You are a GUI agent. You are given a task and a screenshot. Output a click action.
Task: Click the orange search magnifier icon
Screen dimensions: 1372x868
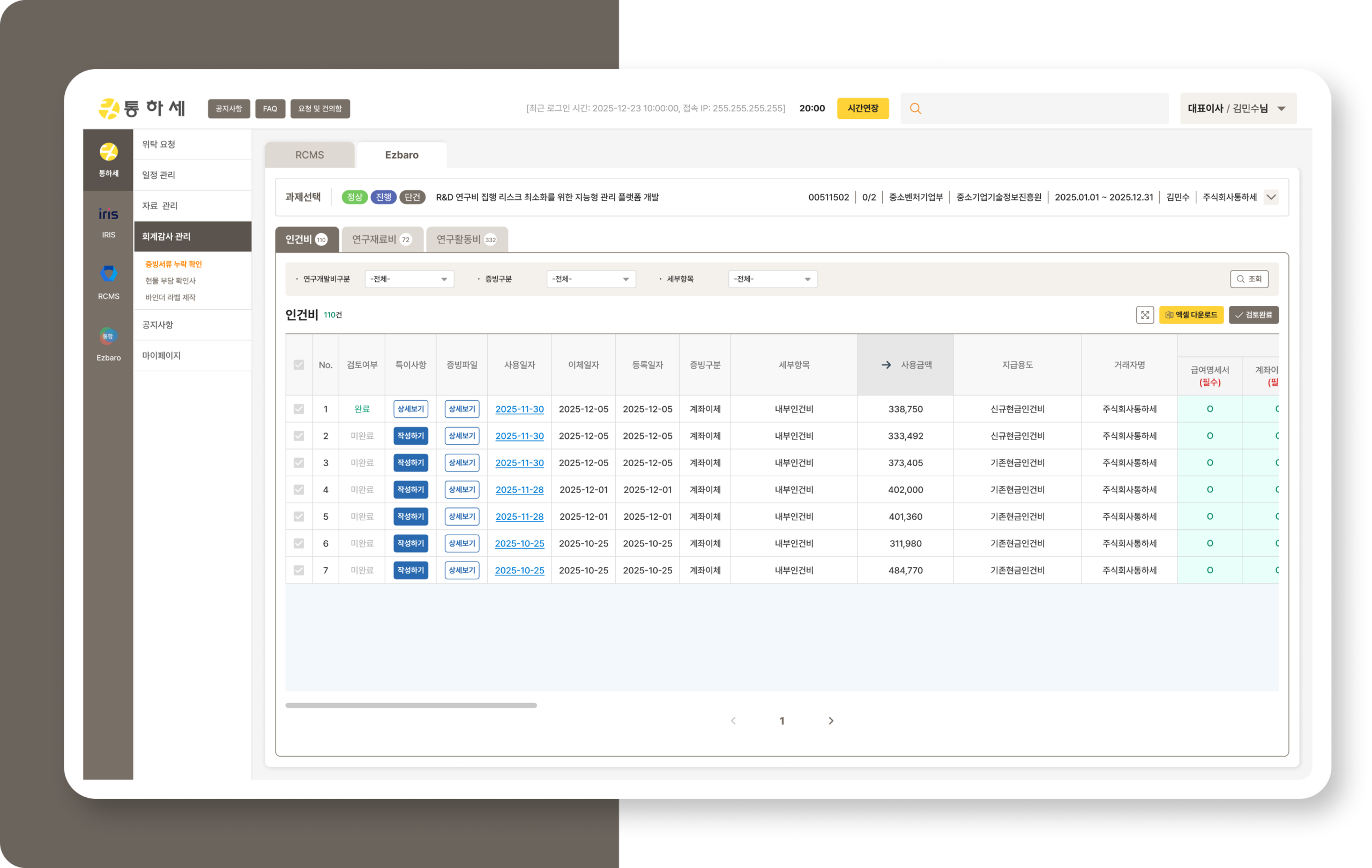tap(915, 108)
